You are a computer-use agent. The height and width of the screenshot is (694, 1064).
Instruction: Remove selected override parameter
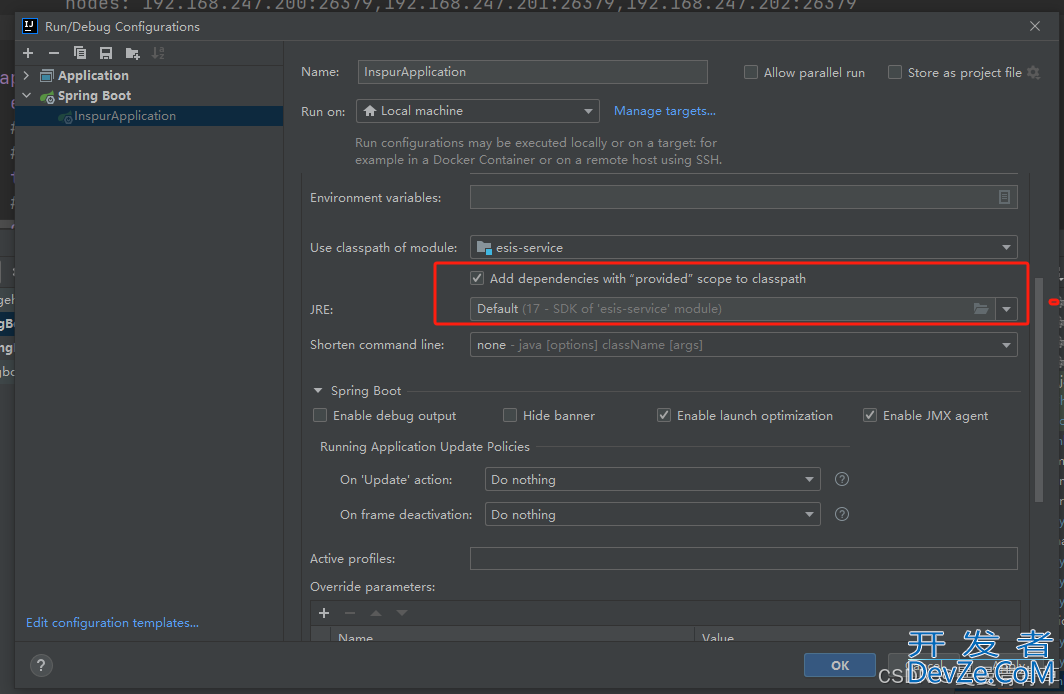[x=350, y=613]
